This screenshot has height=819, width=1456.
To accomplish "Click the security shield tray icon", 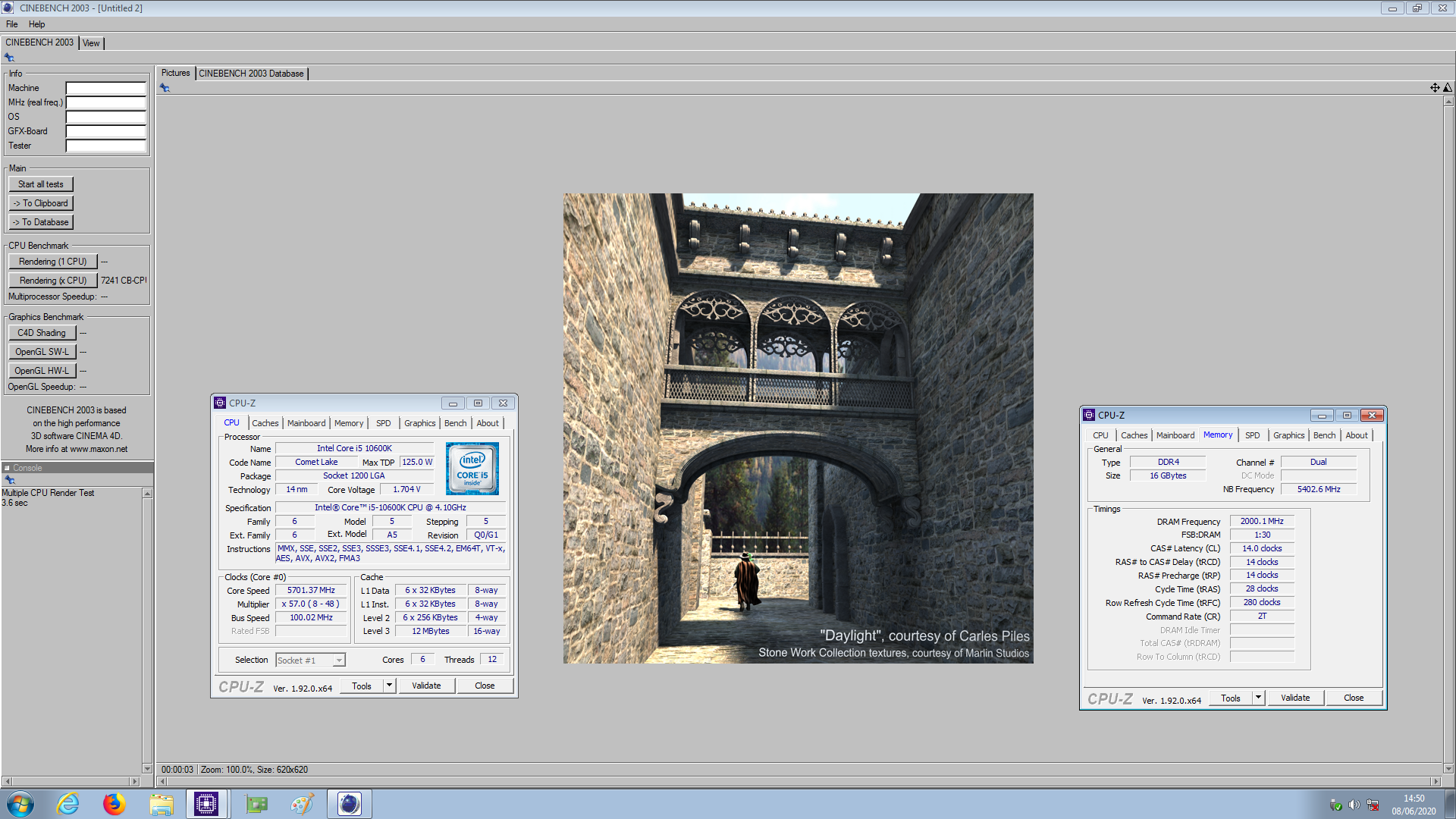I will (x=1336, y=805).
